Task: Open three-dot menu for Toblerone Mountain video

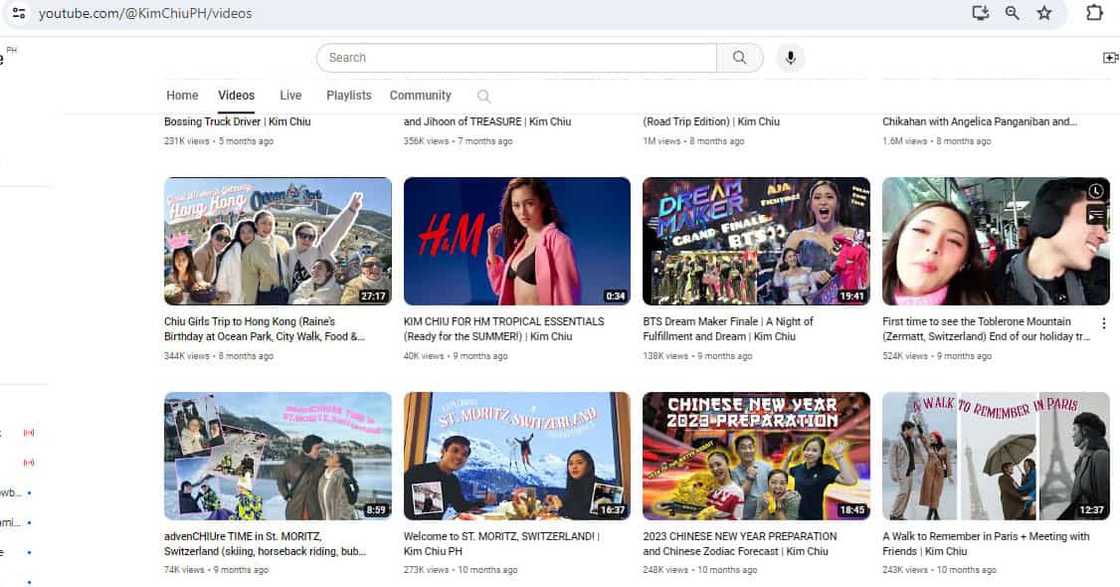Action: pos(1104,323)
